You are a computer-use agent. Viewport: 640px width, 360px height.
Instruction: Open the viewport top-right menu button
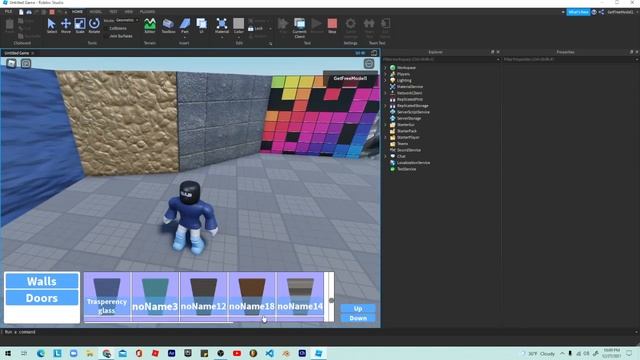click(369, 63)
